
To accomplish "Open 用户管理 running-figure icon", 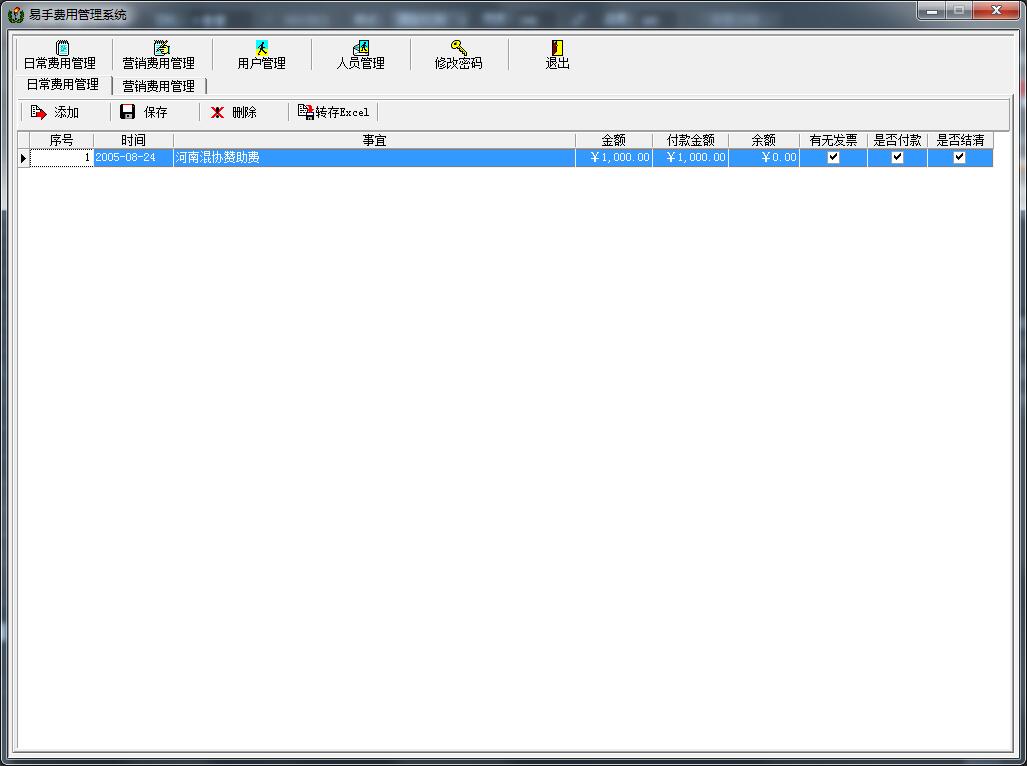I will click(x=261, y=47).
